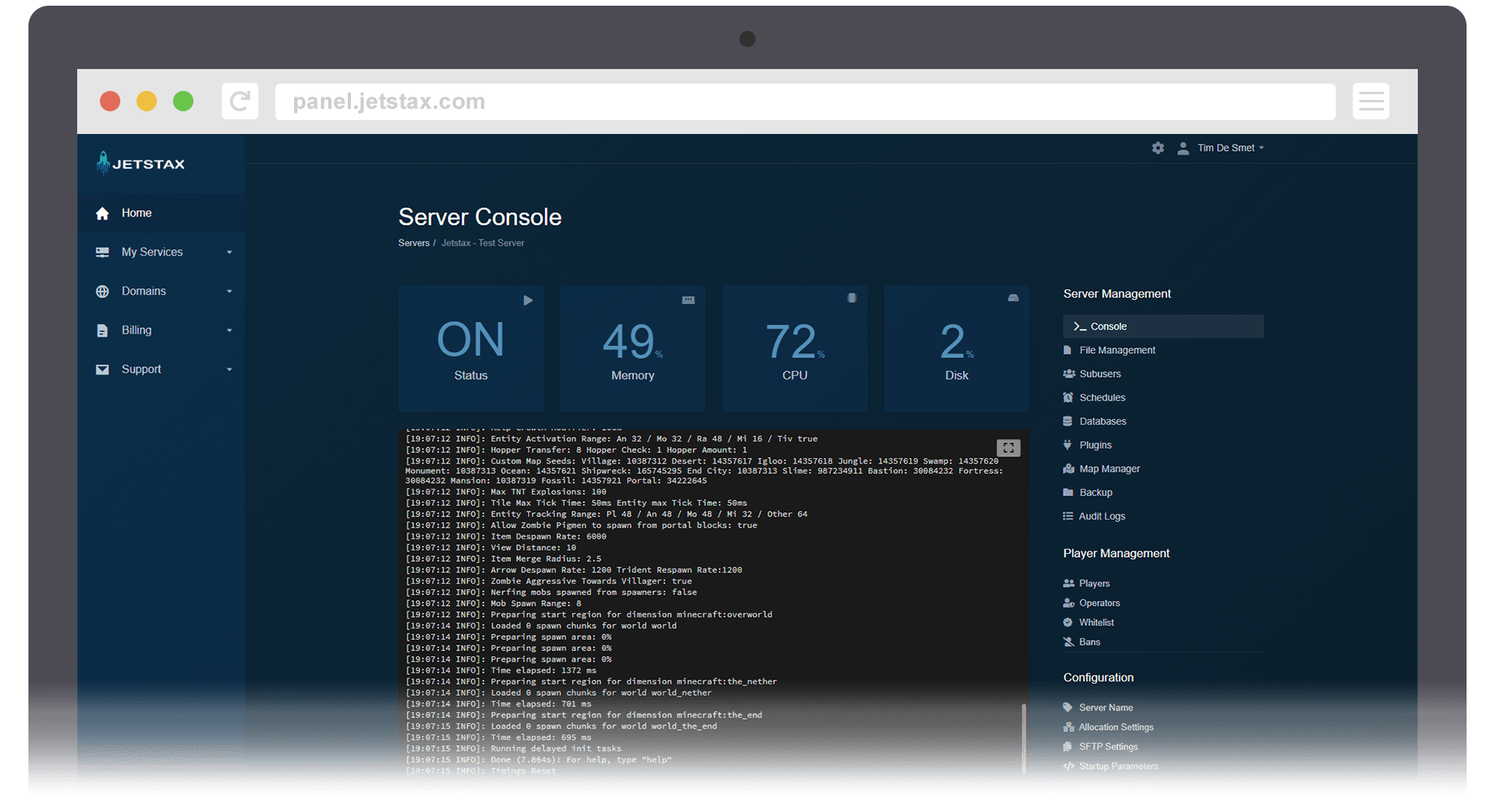Click the My Services server icon

(102, 253)
